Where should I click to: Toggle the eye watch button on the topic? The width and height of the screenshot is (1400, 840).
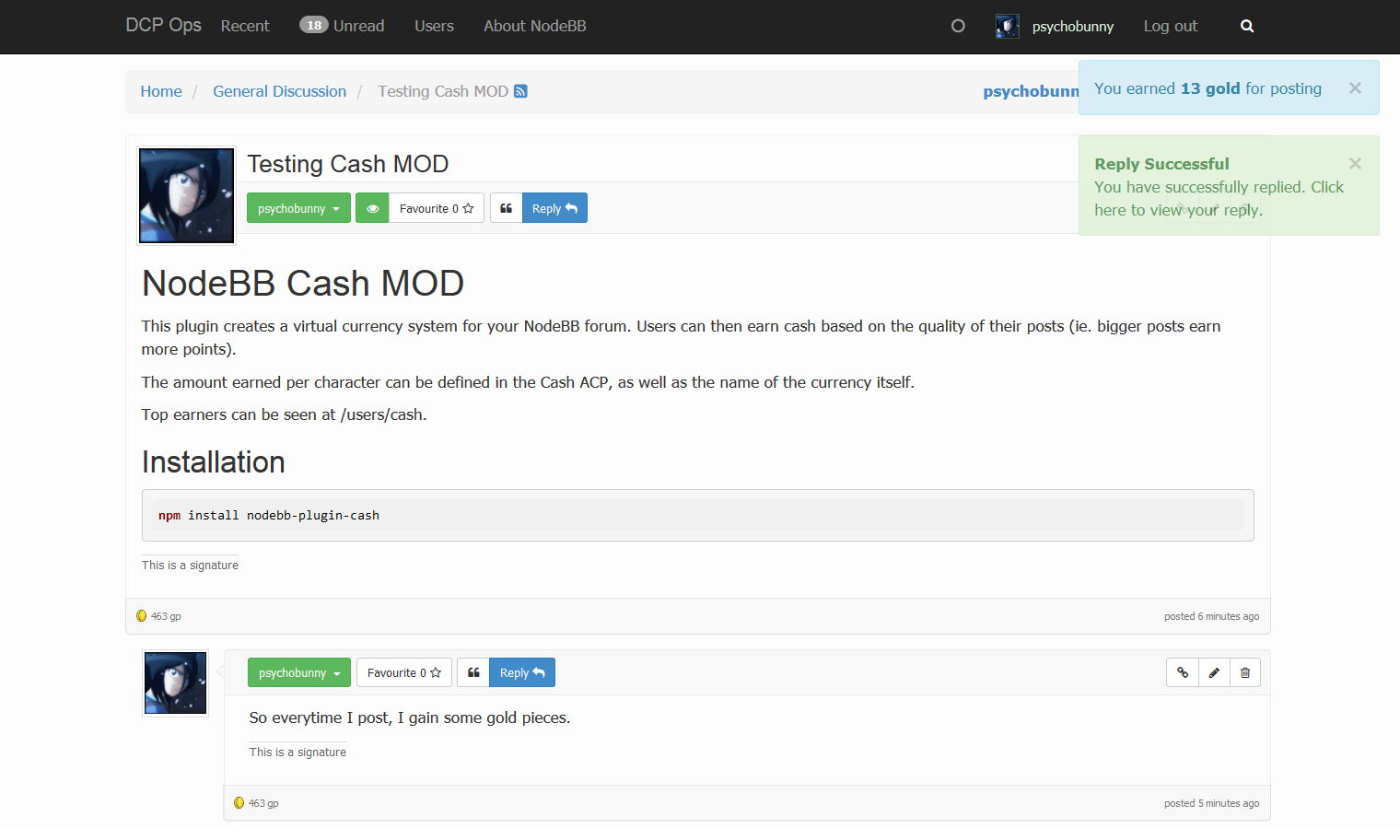click(x=372, y=208)
